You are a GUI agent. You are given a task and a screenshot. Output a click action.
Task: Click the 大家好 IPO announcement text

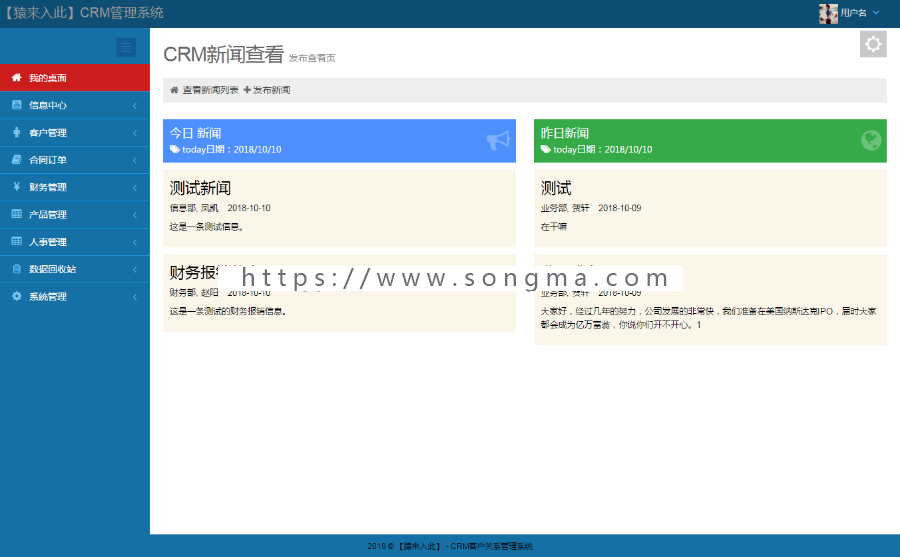pos(708,318)
